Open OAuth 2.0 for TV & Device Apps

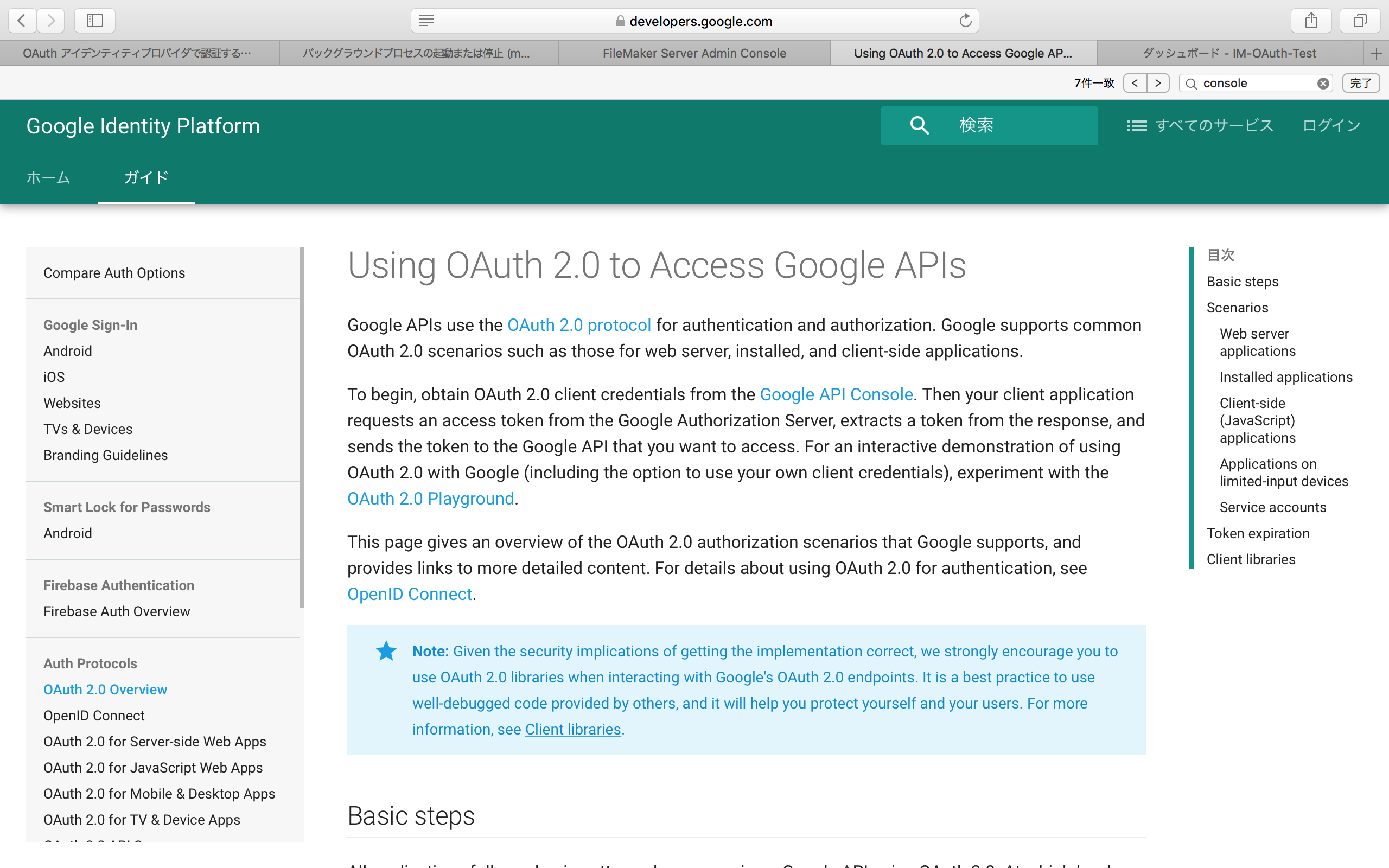(x=142, y=819)
